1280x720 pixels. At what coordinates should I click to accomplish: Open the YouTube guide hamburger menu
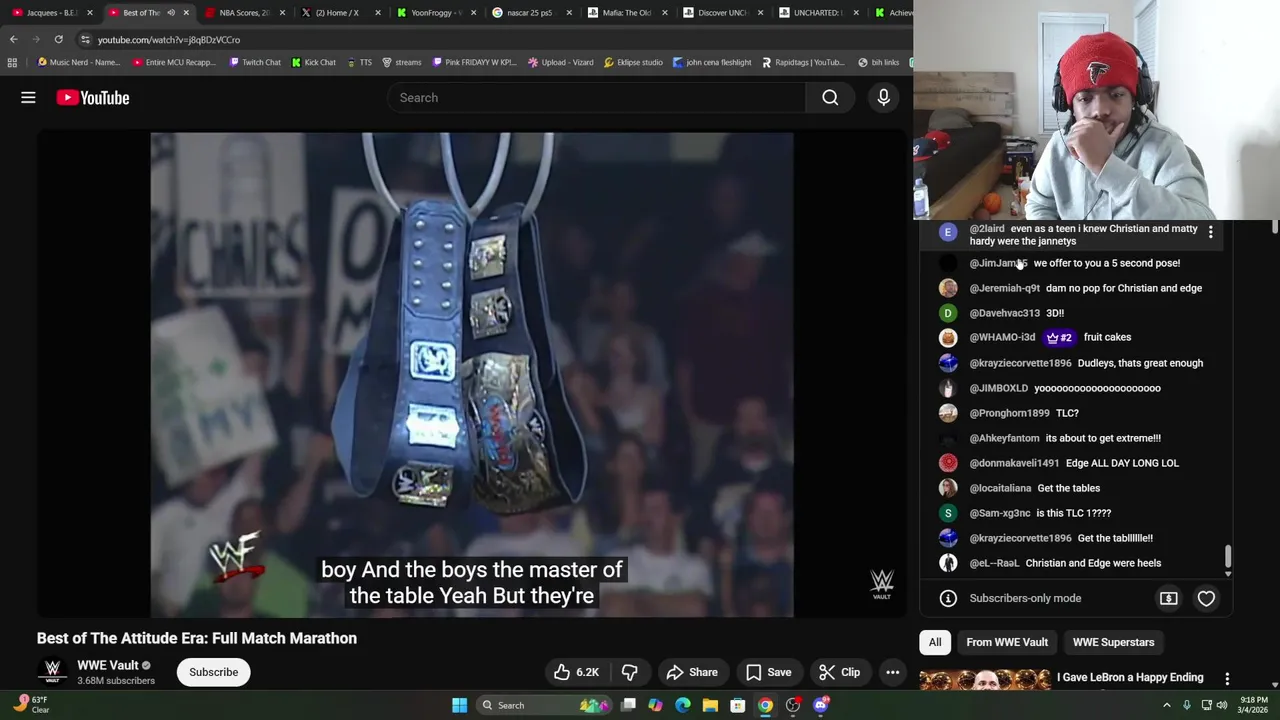tap(28, 97)
